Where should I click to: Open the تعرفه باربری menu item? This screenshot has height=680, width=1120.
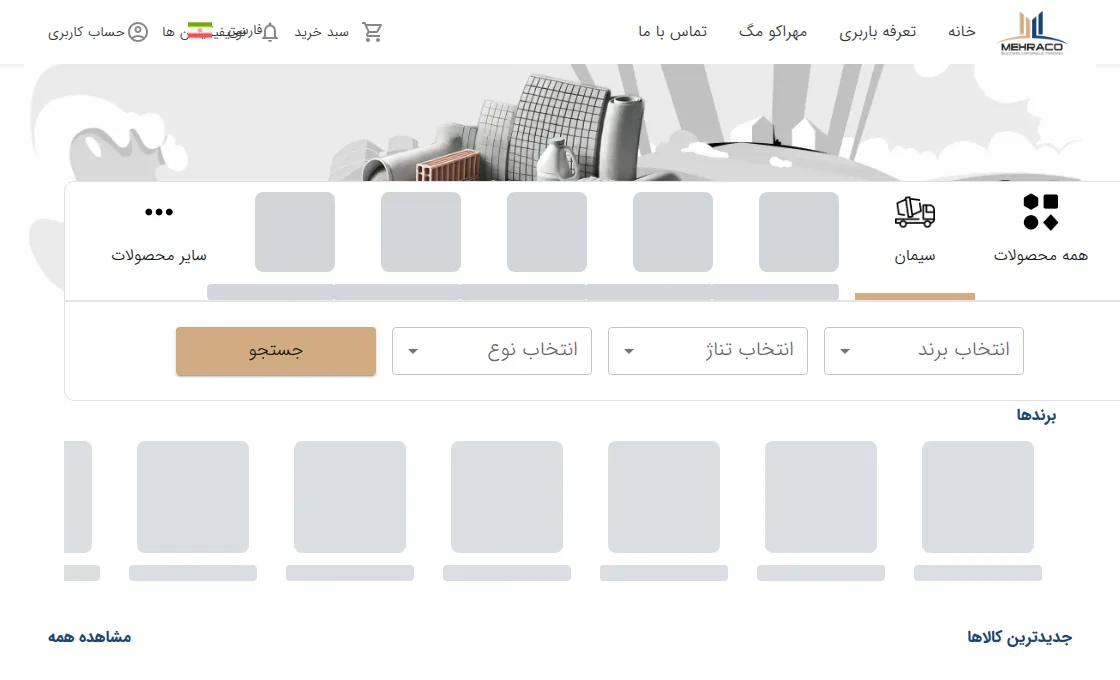[x=878, y=32]
